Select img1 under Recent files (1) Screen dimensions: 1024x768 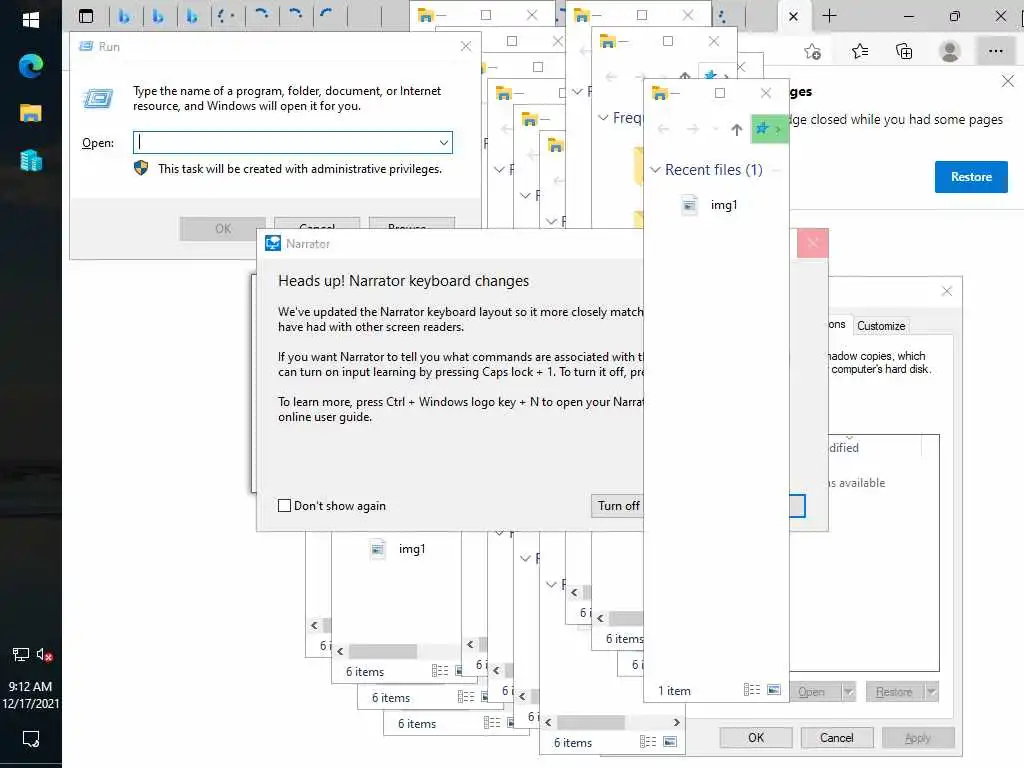coord(724,205)
